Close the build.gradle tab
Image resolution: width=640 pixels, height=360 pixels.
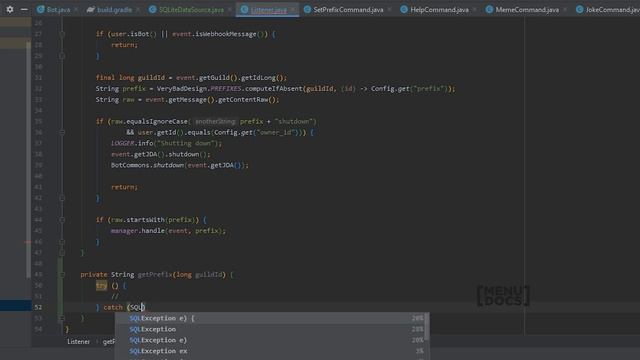point(138,9)
